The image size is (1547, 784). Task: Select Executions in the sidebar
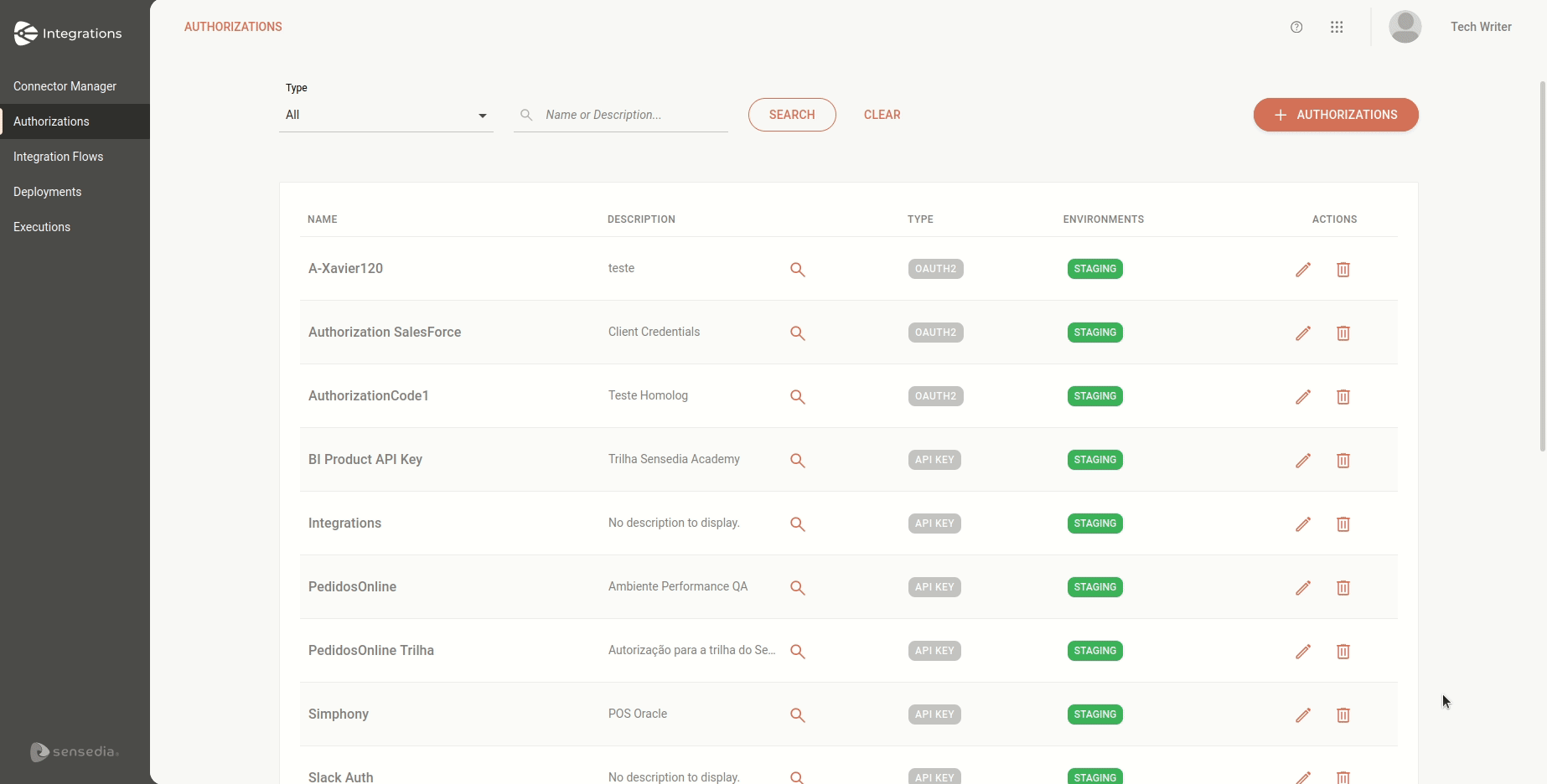[41, 227]
